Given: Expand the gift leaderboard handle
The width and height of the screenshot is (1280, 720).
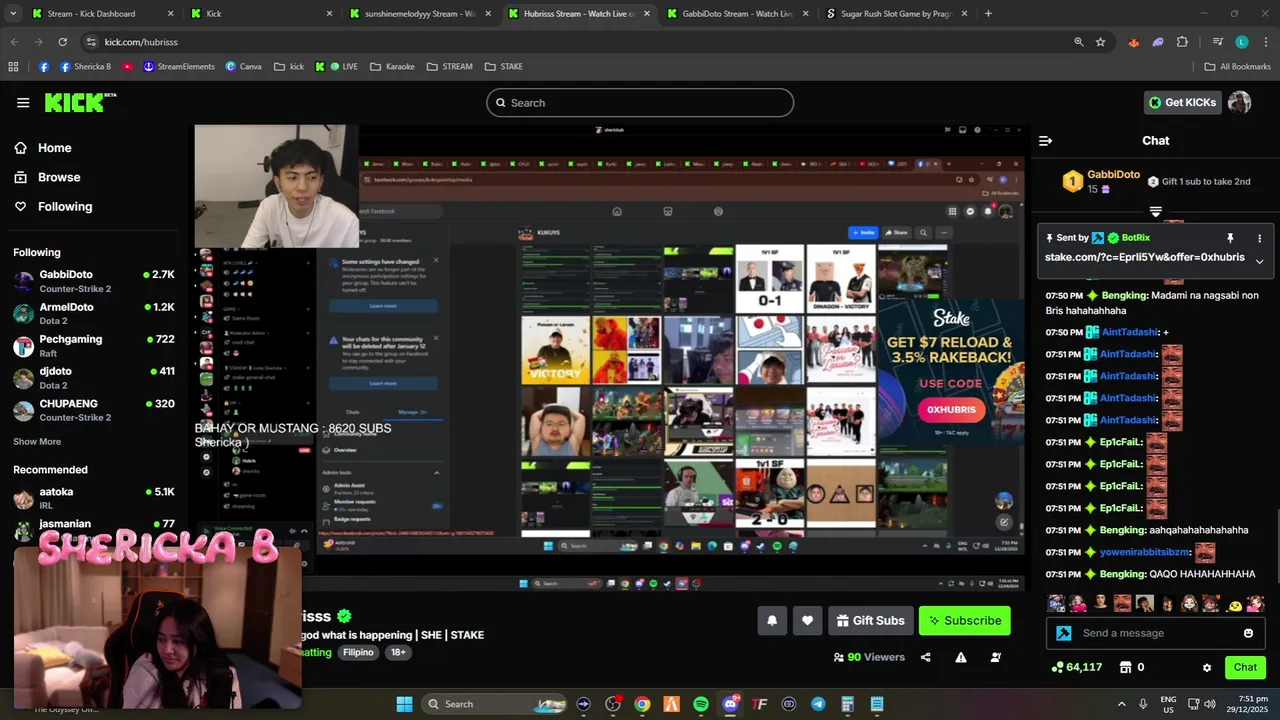Looking at the screenshot, I should click(x=1155, y=211).
